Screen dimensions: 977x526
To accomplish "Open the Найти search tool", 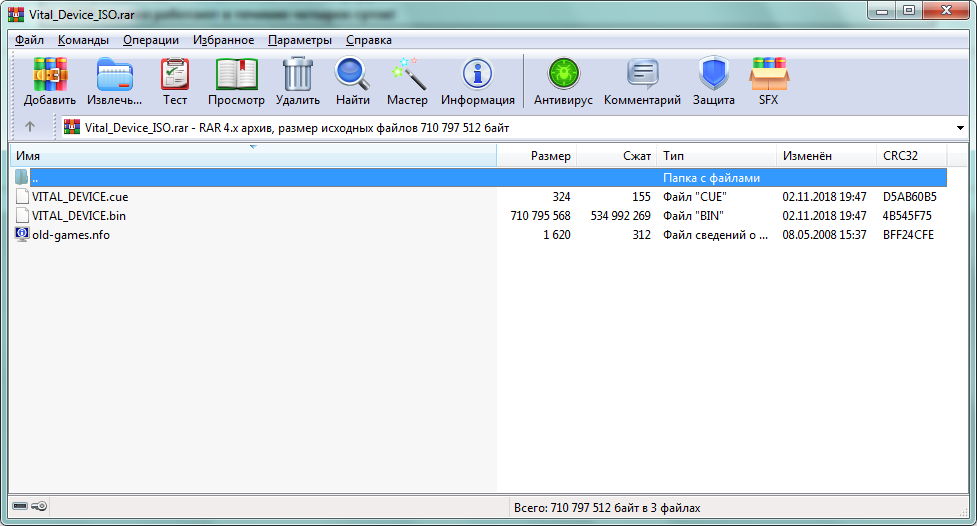I will pyautogui.click(x=353, y=74).
